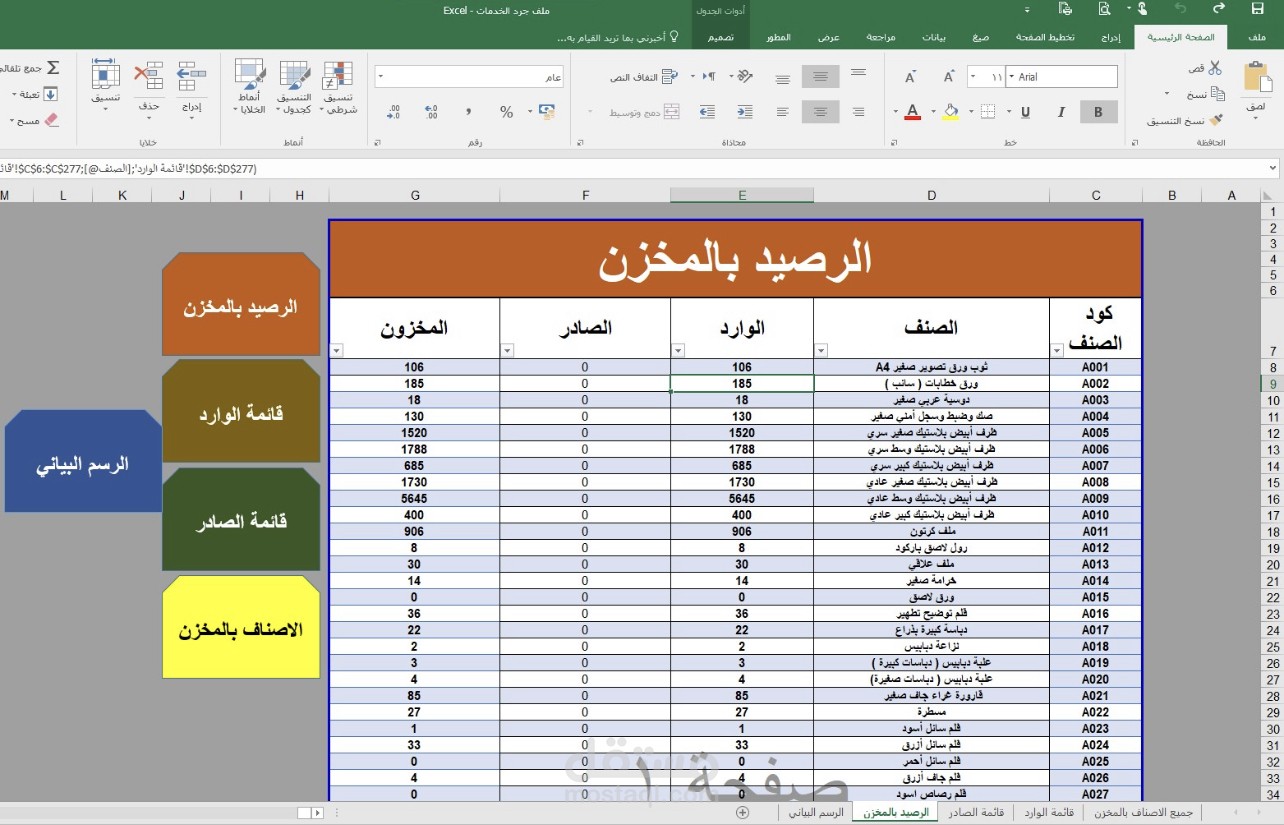The width and height of the screenshot is (1284, 825).
Task: Click the Wrap Text (التفاف النص) icon
Action: point(670,77)
